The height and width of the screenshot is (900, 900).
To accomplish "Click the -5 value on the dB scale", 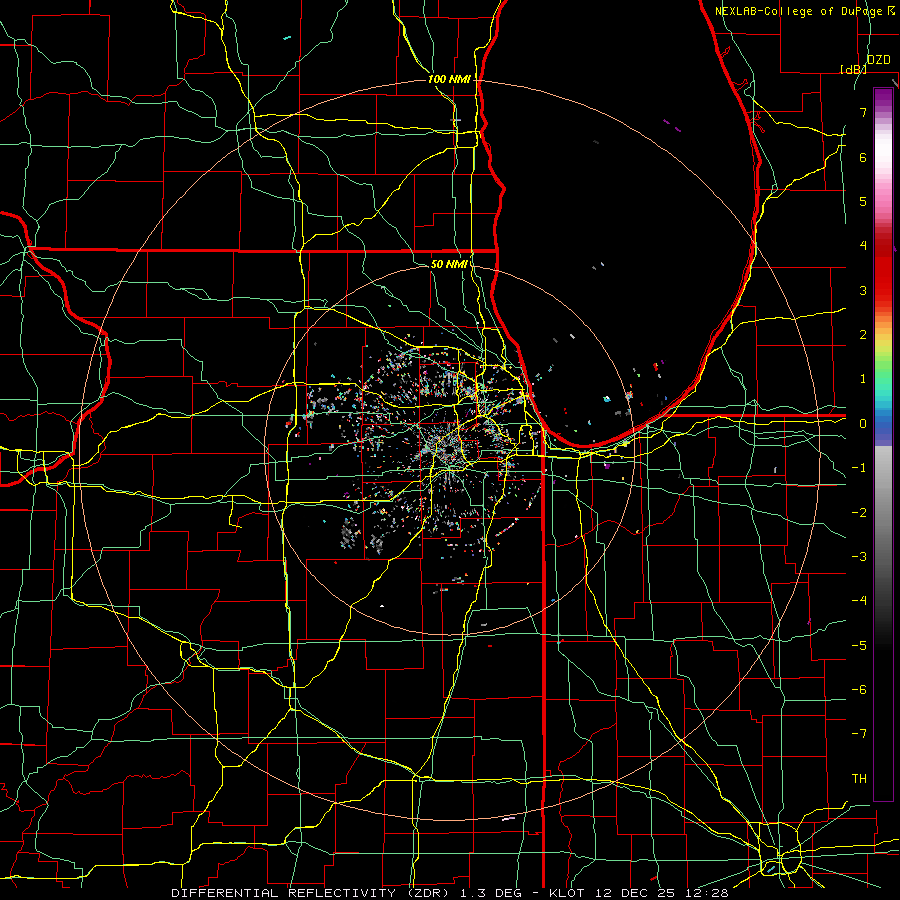I will click(x=859, y=646).
